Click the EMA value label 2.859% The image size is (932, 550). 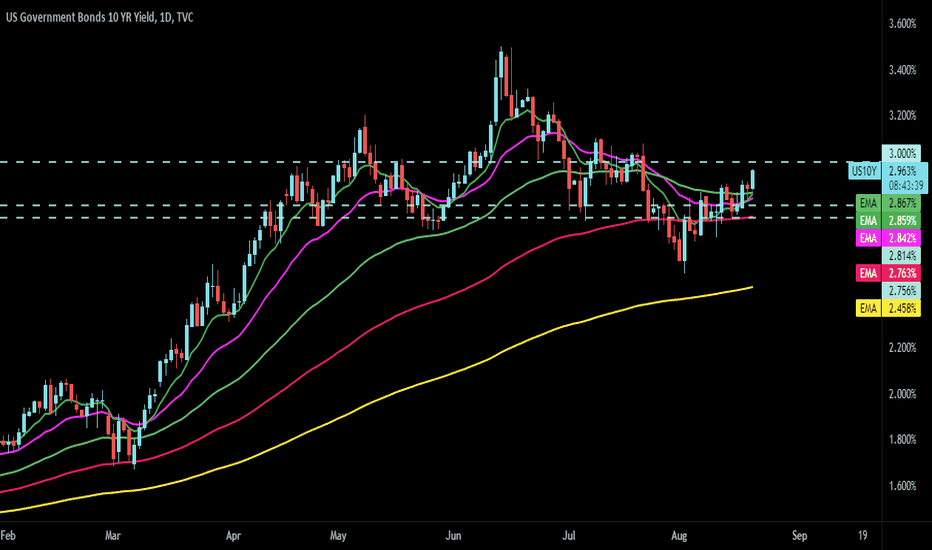(x=902, y=221)
